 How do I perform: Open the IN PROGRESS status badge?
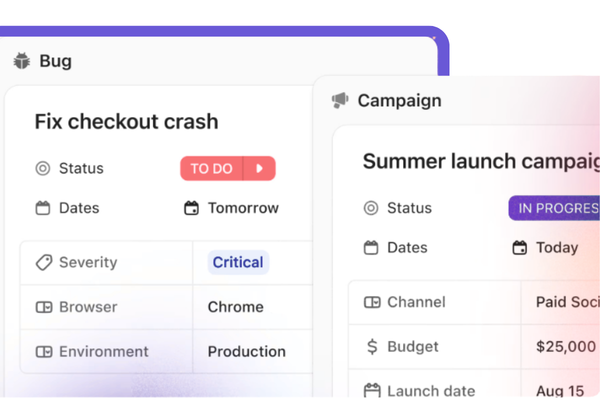coord(554,208)
